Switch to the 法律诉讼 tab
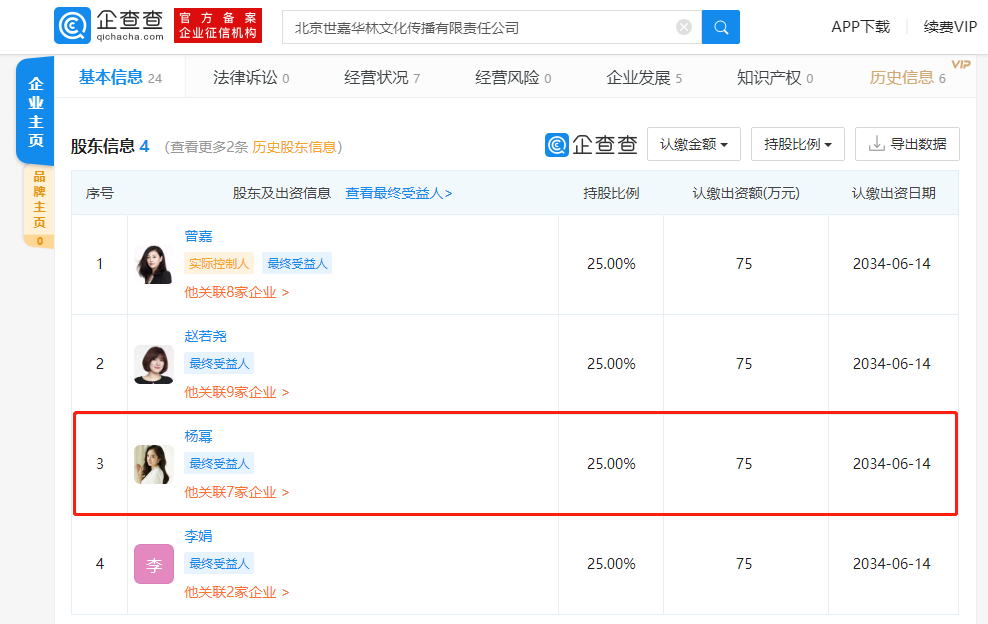Screen dimensions: 988x624 251,78
